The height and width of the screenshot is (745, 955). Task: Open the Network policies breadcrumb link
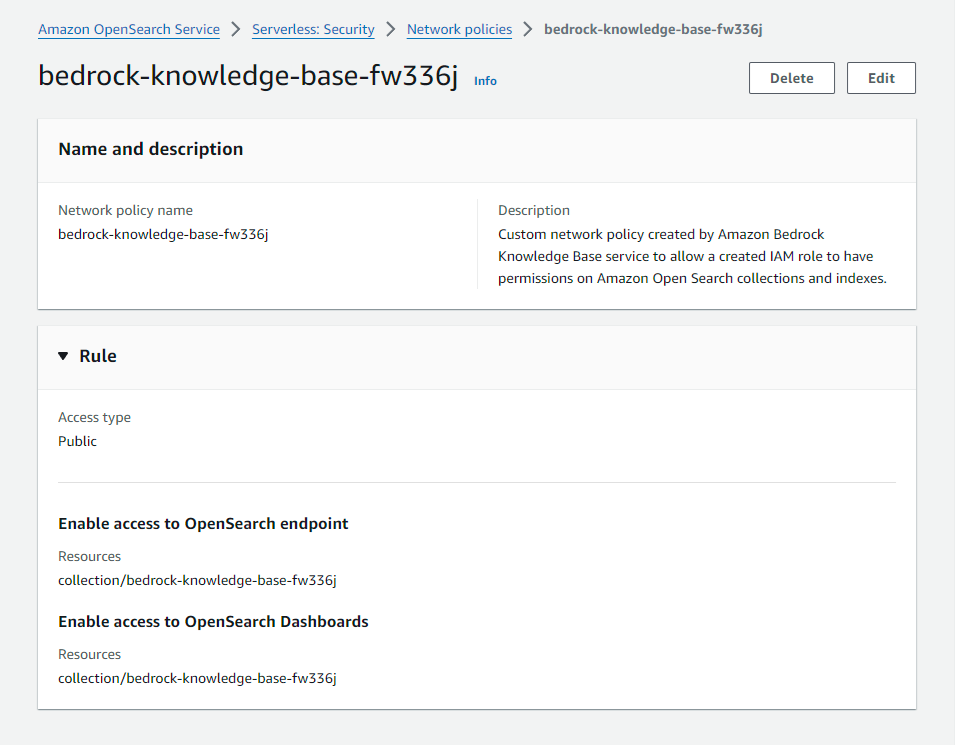tap(459, 29)
